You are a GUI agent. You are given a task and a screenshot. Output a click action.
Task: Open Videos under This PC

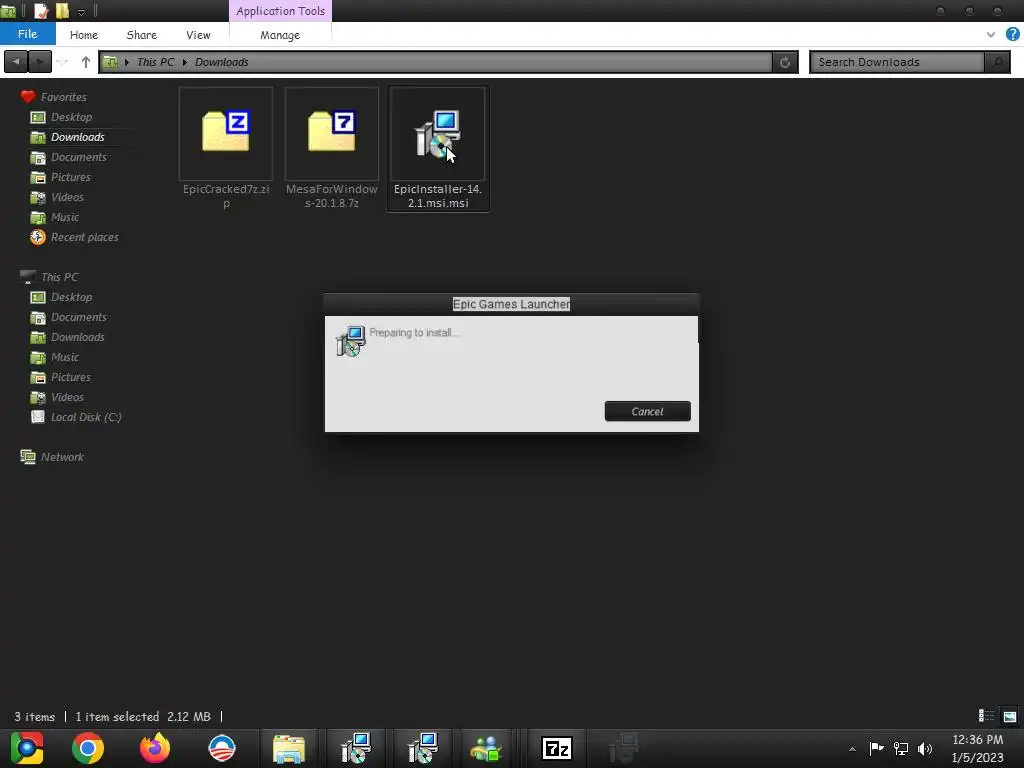pyautogui.click(x=67, y=397)
